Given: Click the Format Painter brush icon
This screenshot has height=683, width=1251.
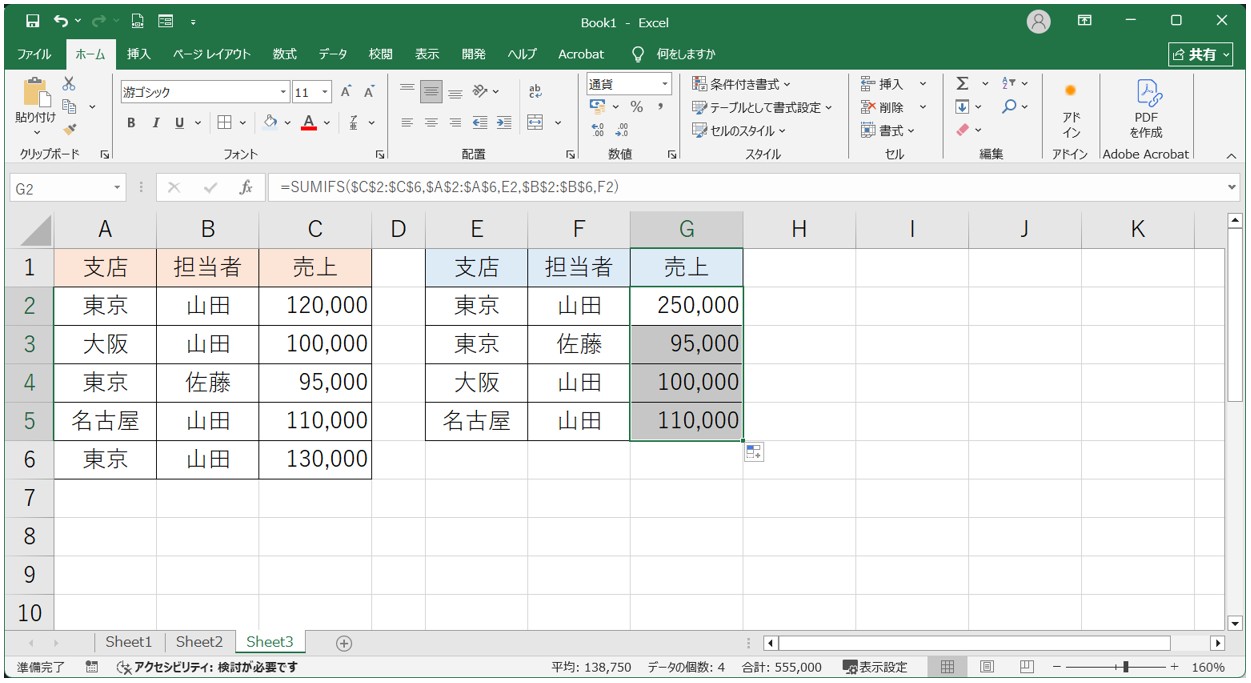Looking at the screenshot, I should 69,128.
